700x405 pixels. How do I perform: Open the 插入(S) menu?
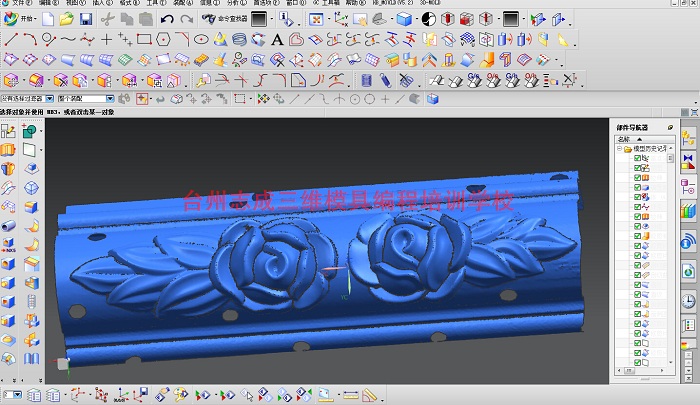pos(102,2)
